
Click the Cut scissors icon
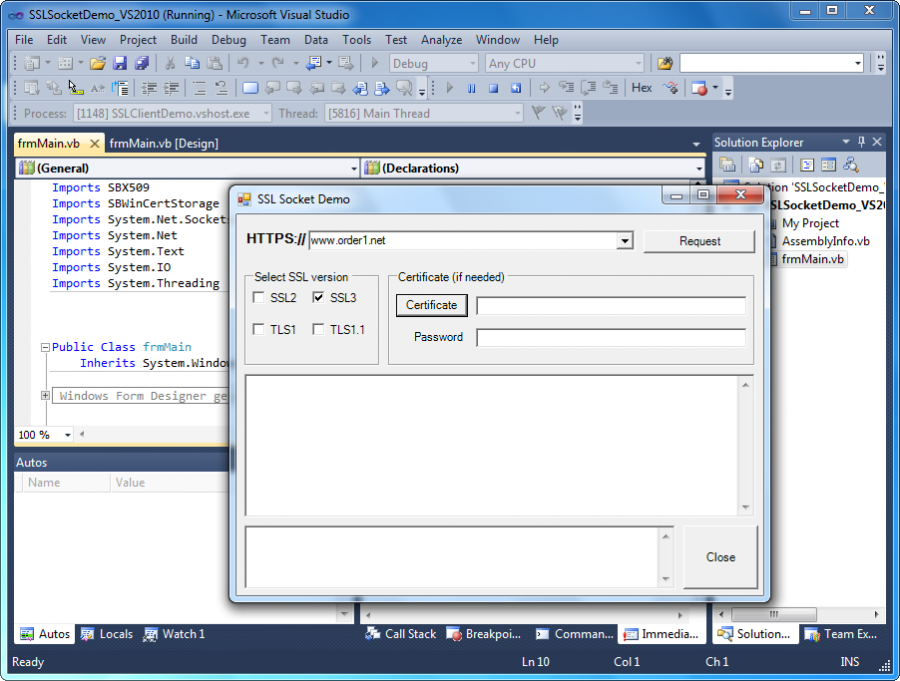coord(170,63)
